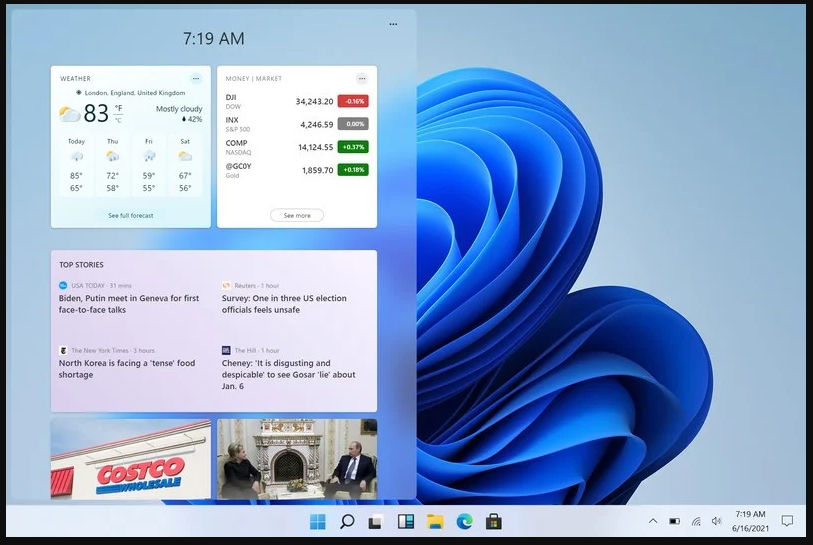The image size is (813, 545).
Task: Toggle the Widgets panel taskbar icon
Action: [x=405, y=522]
